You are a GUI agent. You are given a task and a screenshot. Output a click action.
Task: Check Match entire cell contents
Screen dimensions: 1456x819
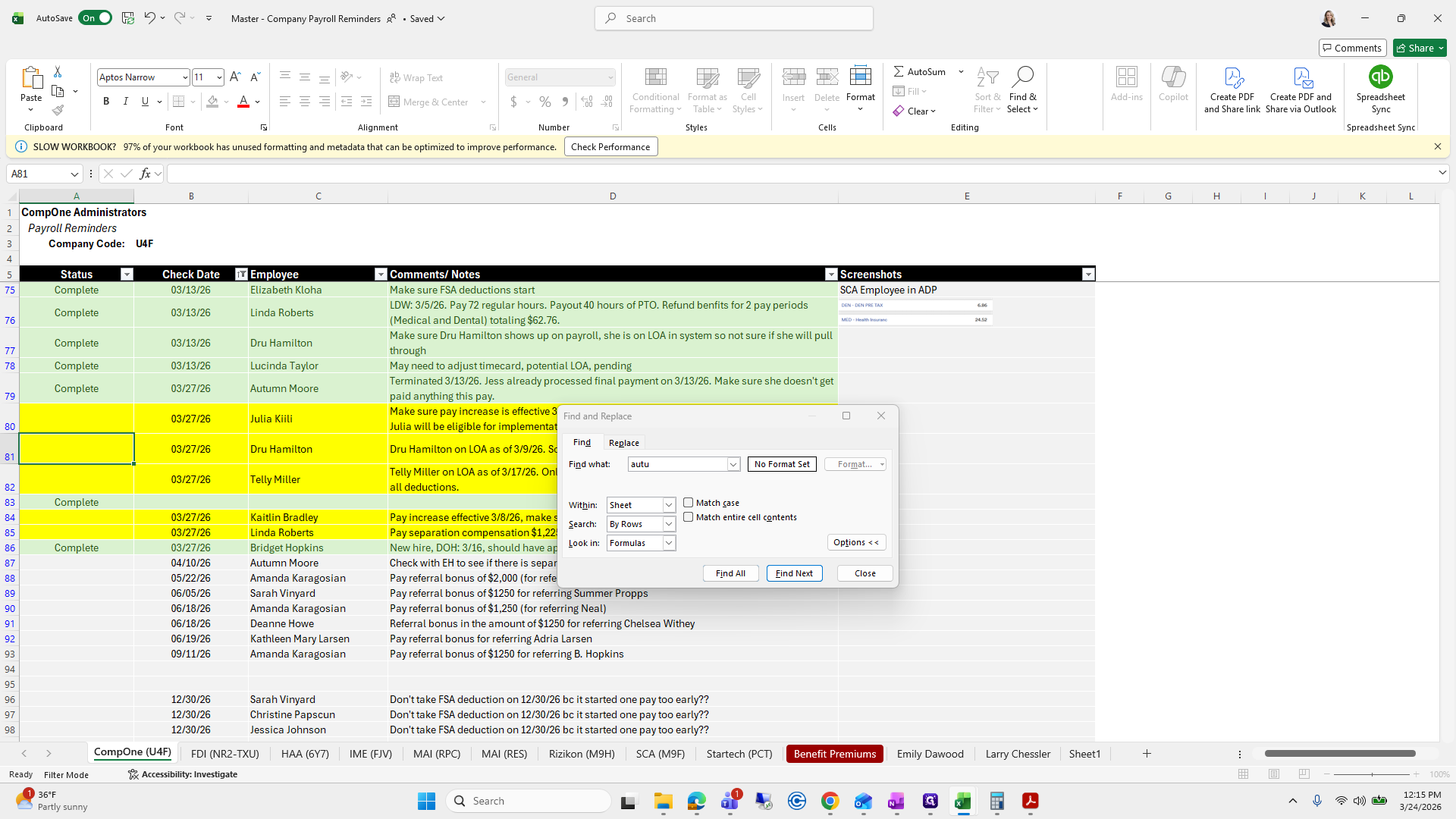(x=689, y=517)
